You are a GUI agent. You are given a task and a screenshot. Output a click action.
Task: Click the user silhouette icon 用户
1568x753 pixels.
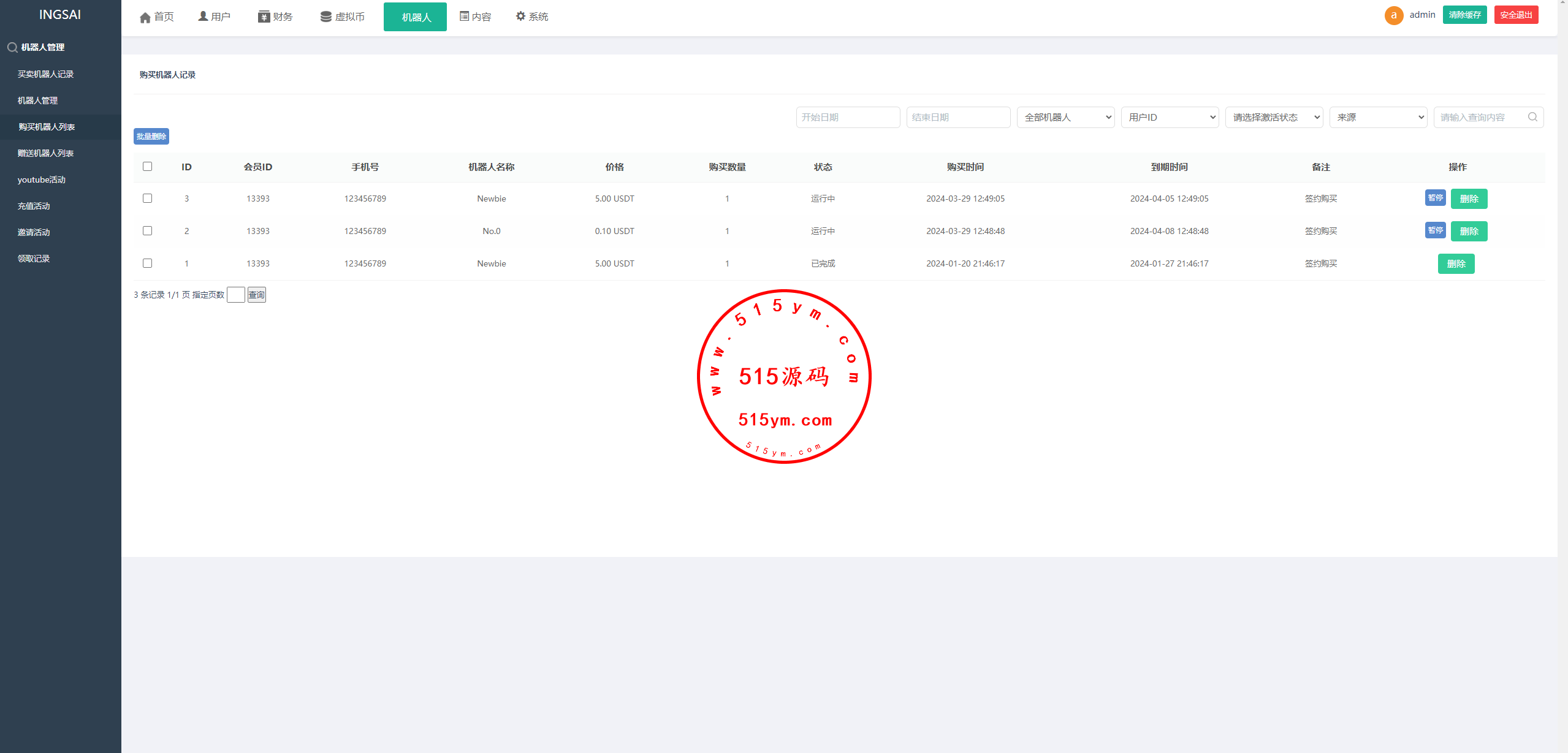(203, 17)
